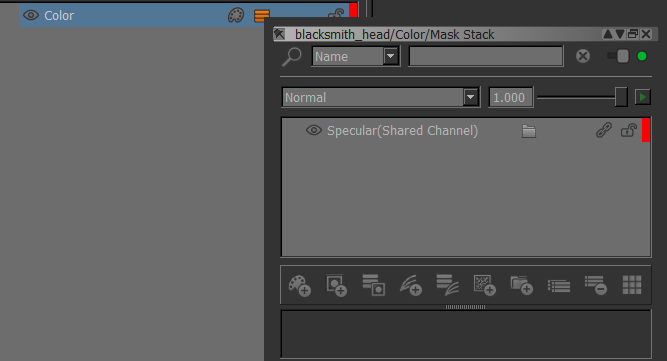Add a new procedural layer

[x=485, y=285]
